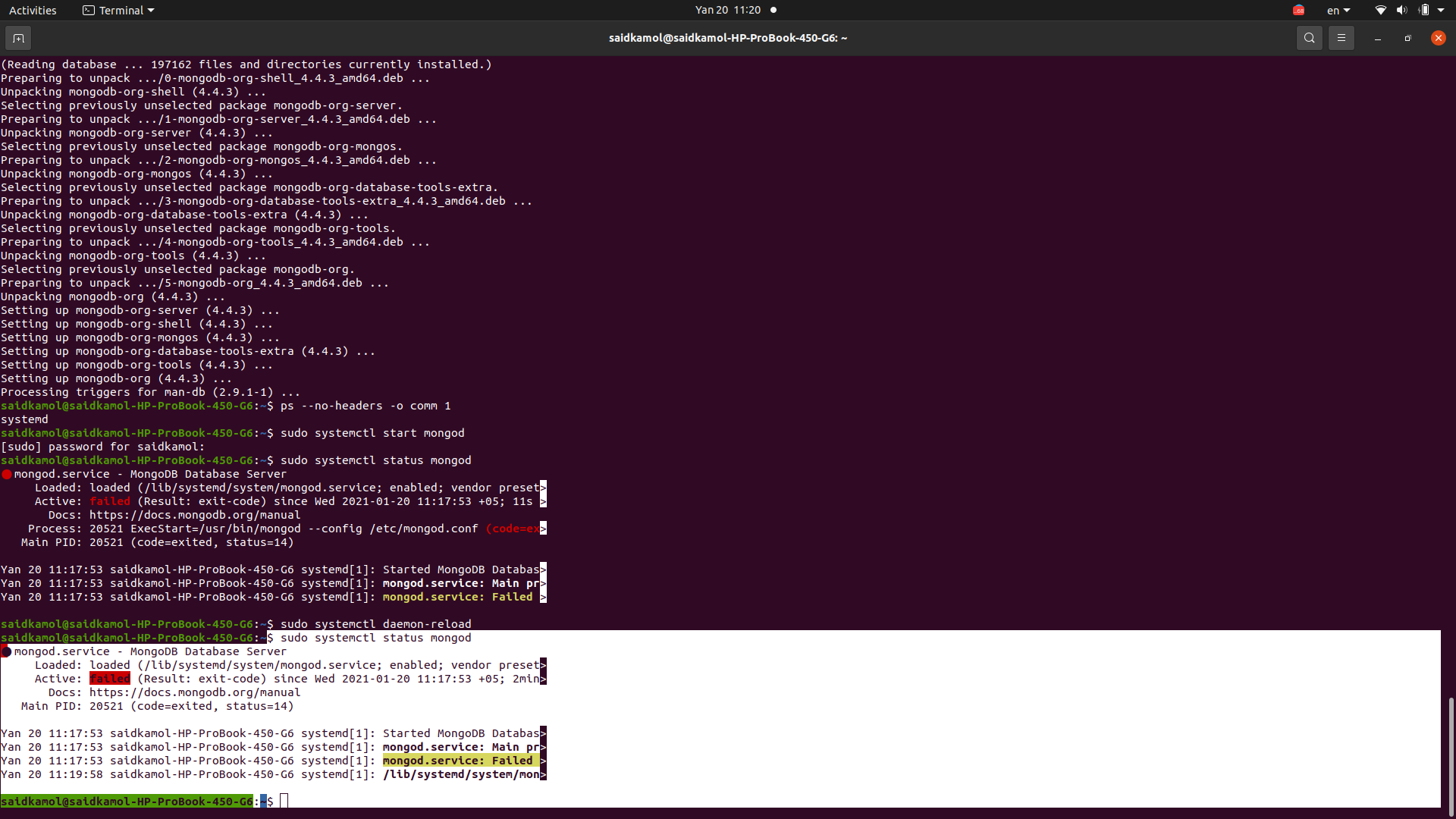Restore down the terminal window
The width and height of the screenshot is (1456, 819).
click(1407, 38)
